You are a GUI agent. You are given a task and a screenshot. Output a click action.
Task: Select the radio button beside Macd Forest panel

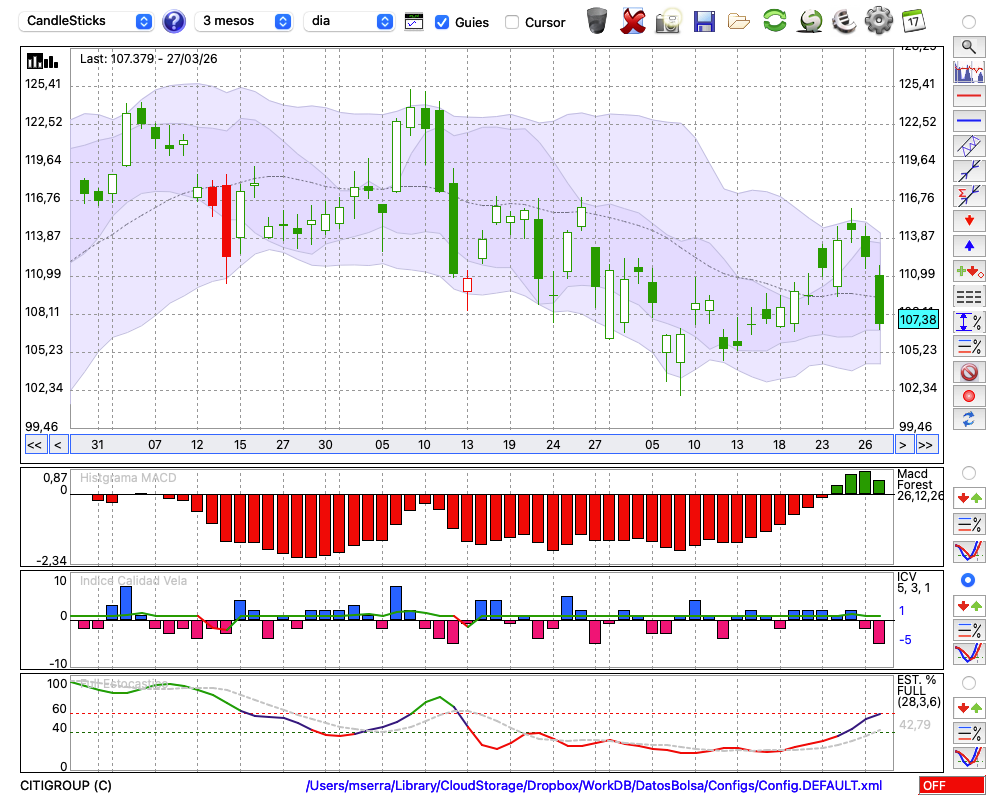tap(968, 472)
